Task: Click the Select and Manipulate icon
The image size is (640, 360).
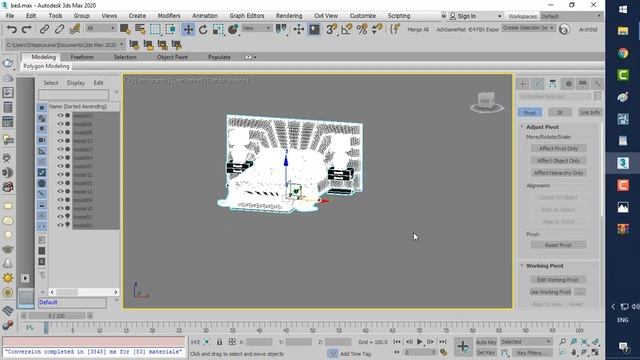Action: 299,29
